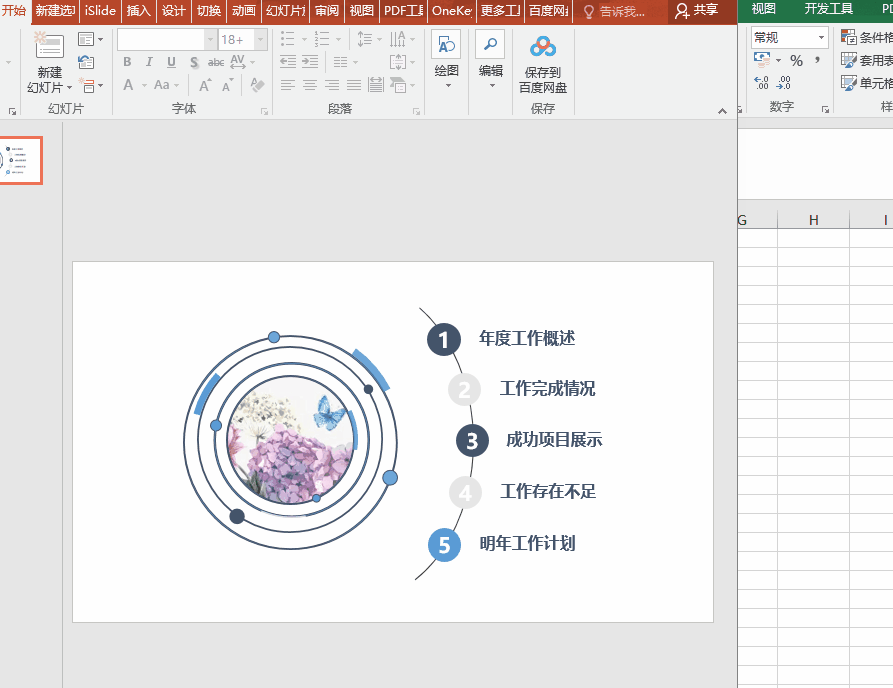Viewport: 893px width, 688px height.
Task: Open the slide section dropdown
Action: tap(91, 85)
